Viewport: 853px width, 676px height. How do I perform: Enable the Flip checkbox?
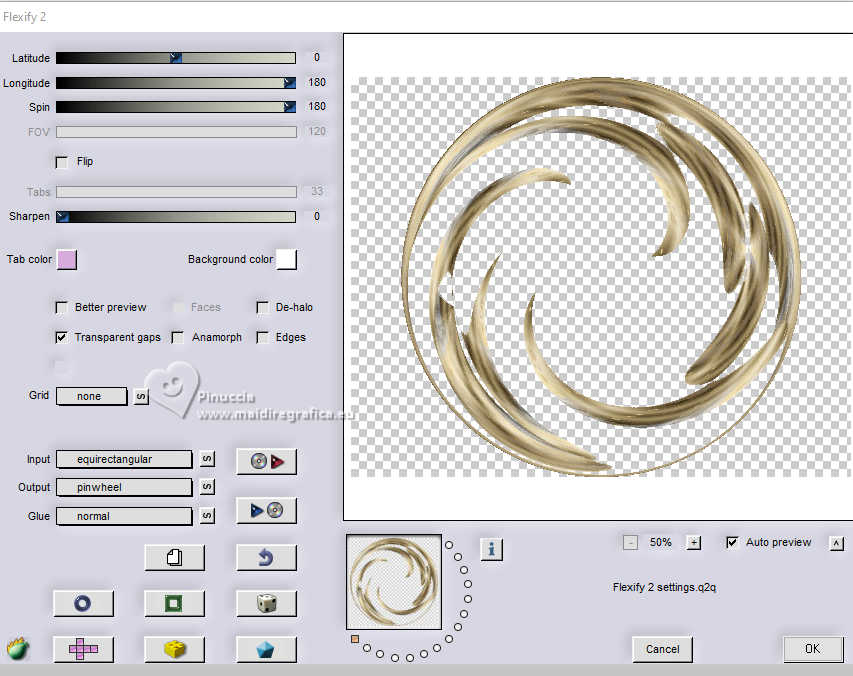62,162
